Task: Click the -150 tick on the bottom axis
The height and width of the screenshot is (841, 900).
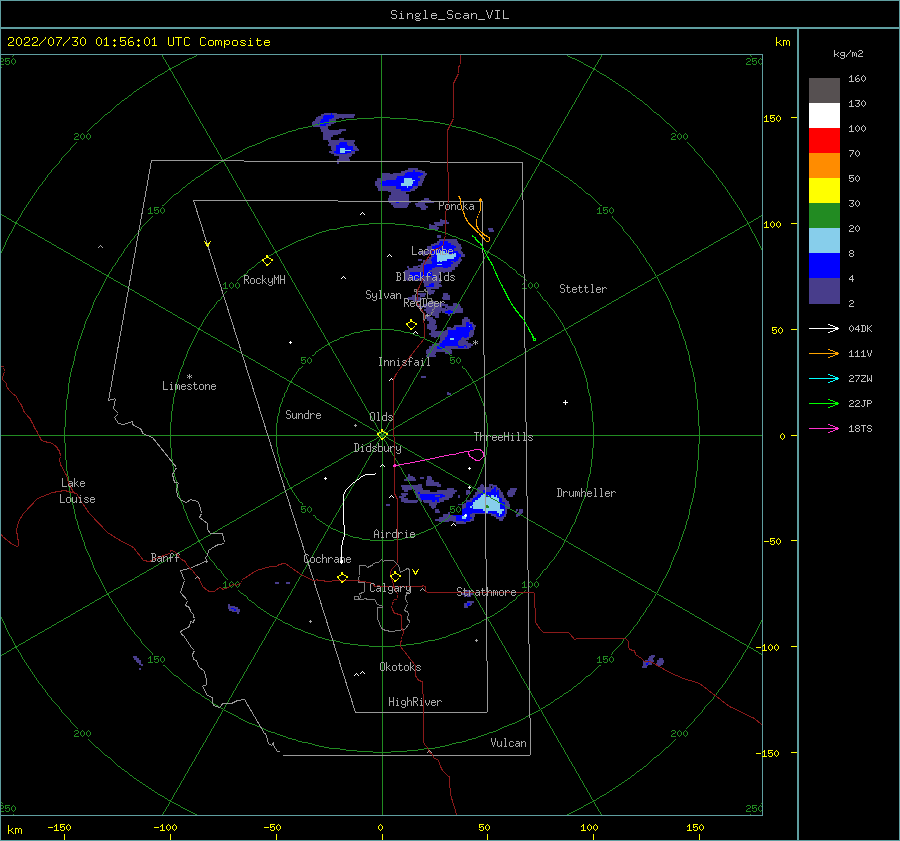Action: pos(59,828)
